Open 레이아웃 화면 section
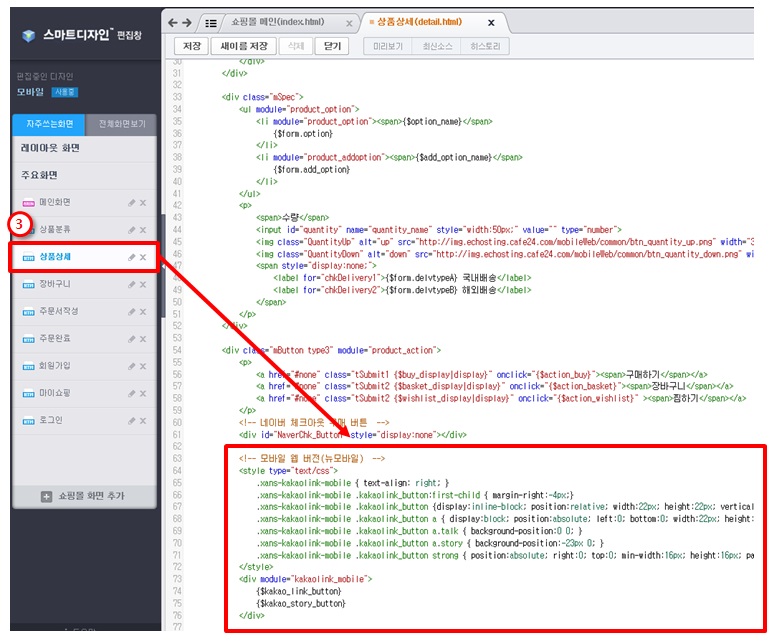The image size is (776, 642). tap(85, 148)
